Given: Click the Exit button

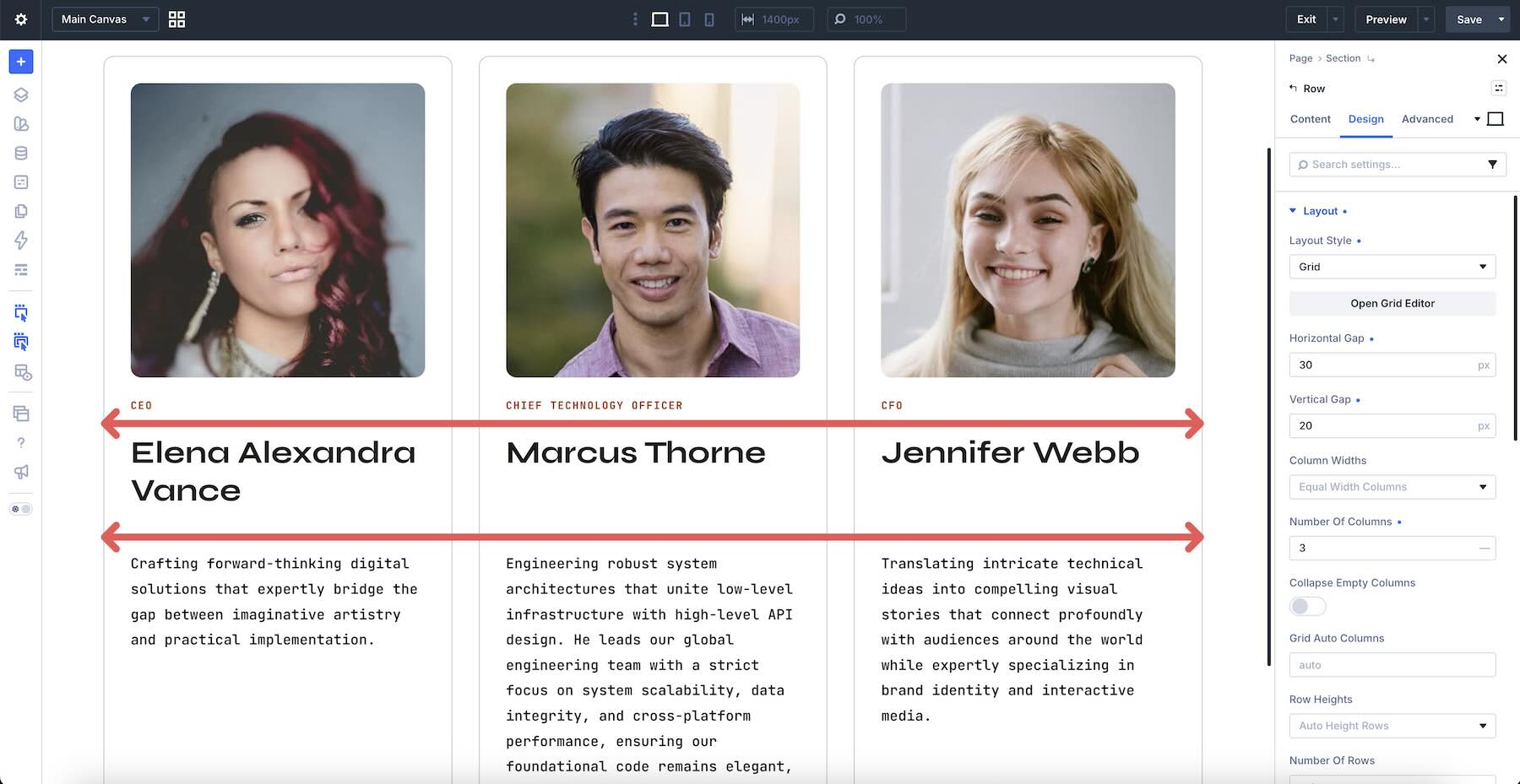Looking at the screenshot, I should [1306, 19].
